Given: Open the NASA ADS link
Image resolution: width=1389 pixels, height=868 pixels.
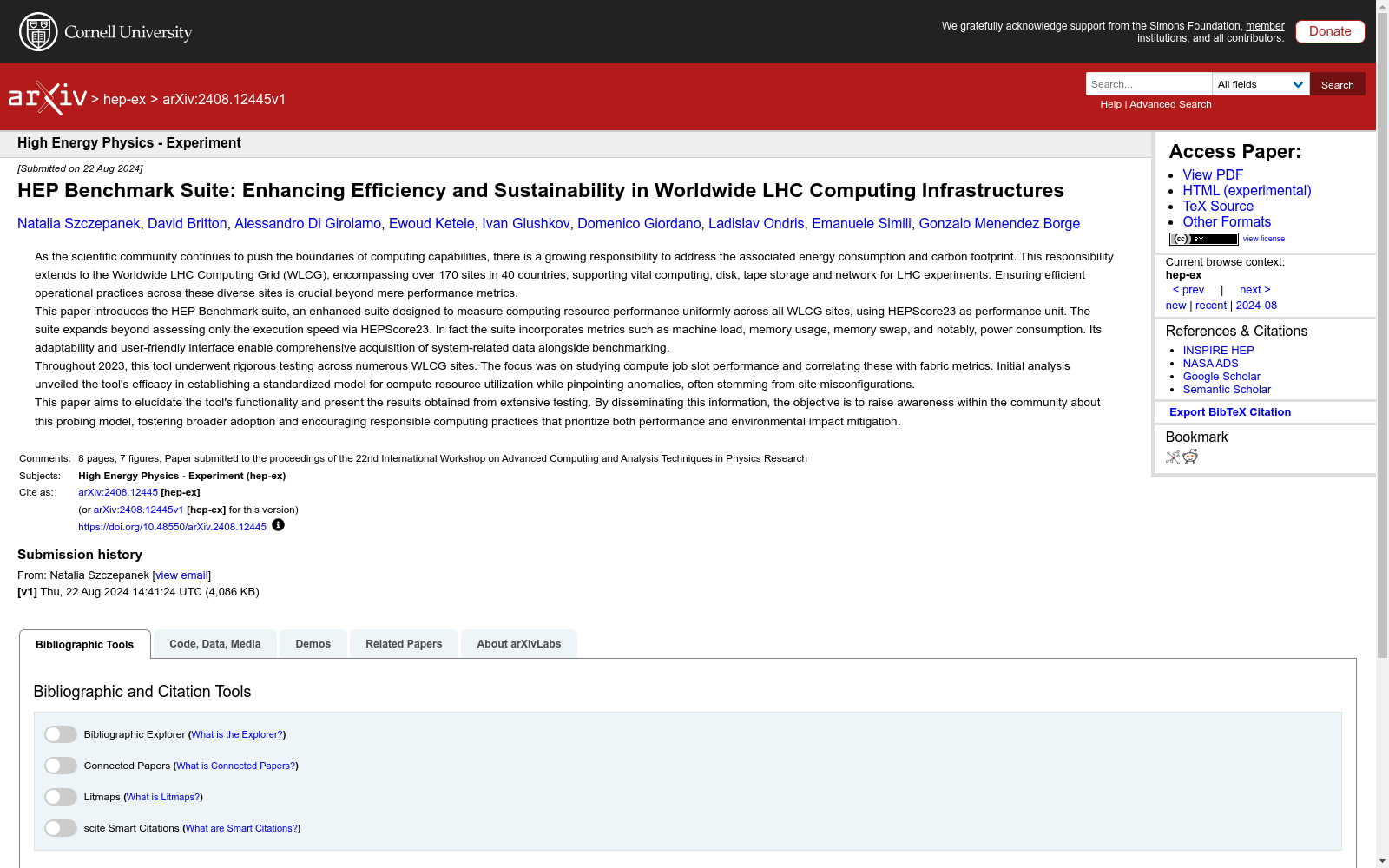Looking at the screenshot, I should pos(1211,364).
